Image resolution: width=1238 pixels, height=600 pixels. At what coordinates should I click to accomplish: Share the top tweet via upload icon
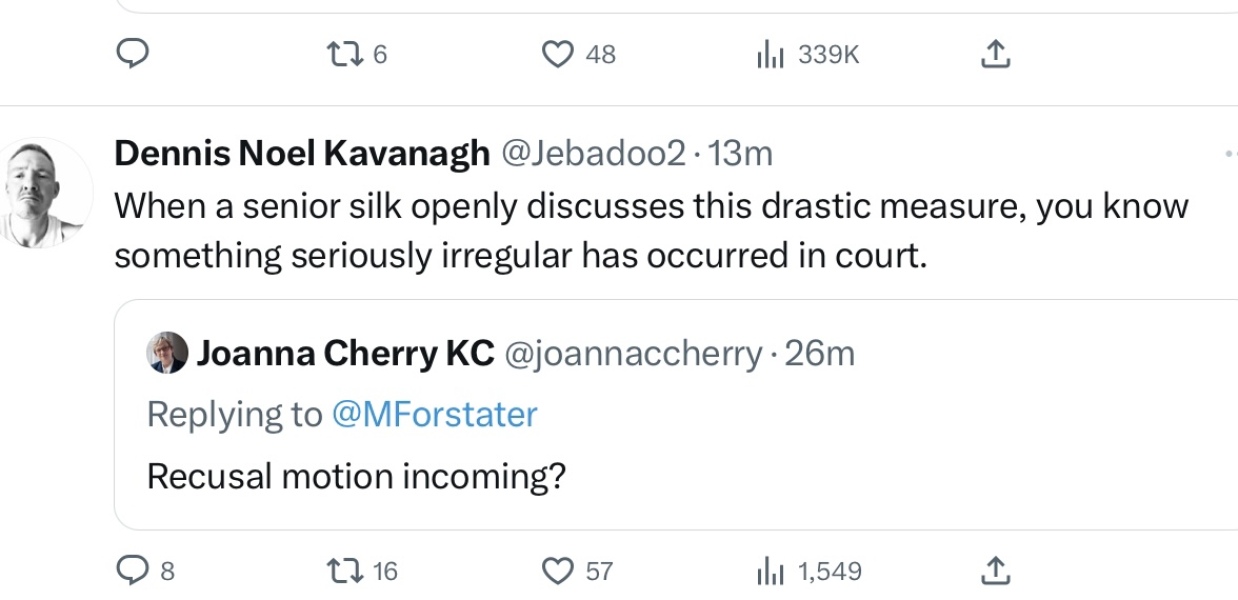995,54
